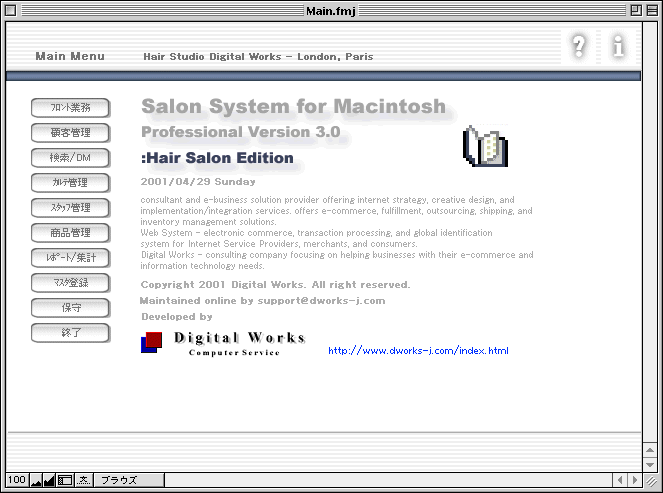Click the info 'i' icon
The image size is (663, 493).
(618, 46)
